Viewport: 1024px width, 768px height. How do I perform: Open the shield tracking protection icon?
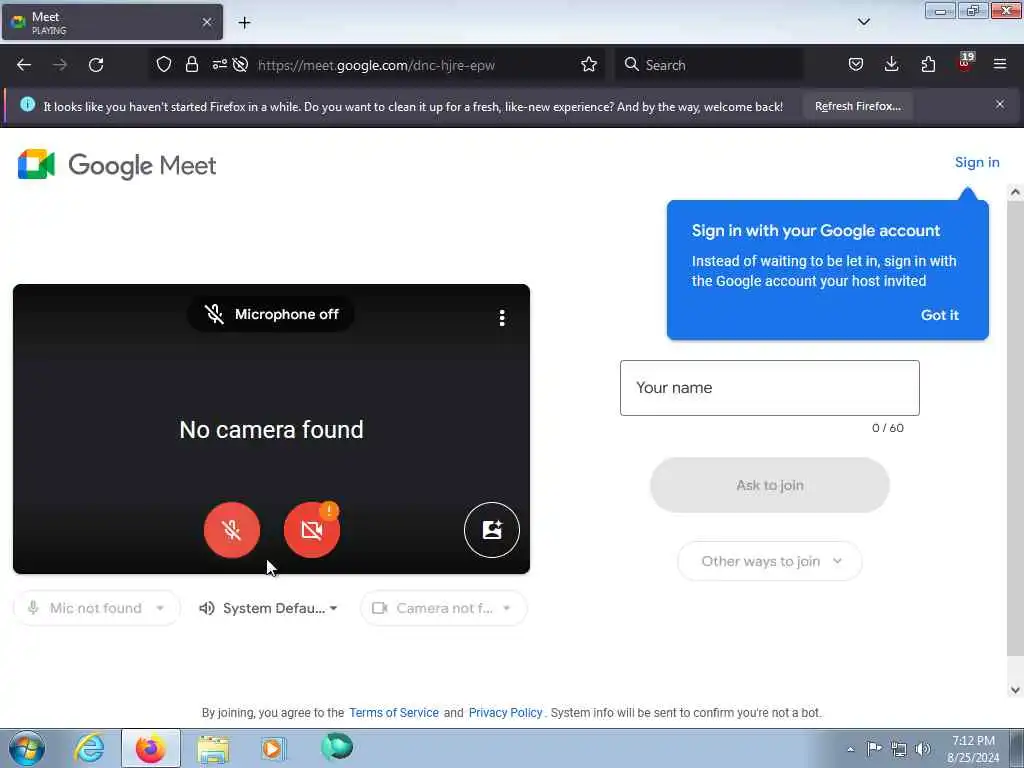pos(164,64)
